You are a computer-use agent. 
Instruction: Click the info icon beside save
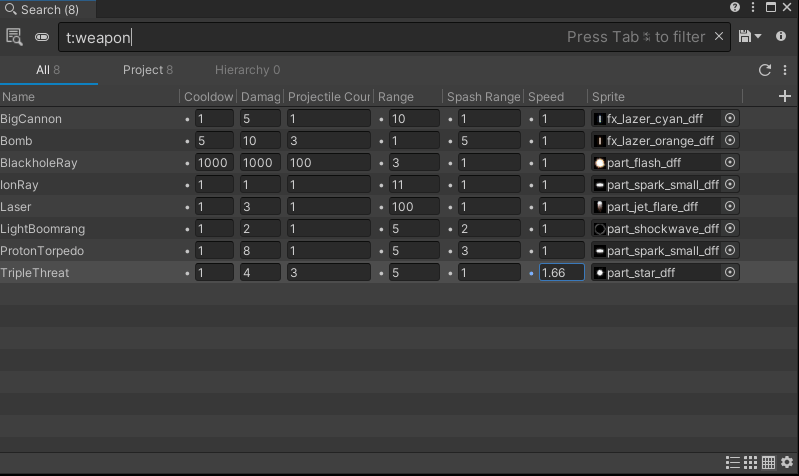click(781, 37)
